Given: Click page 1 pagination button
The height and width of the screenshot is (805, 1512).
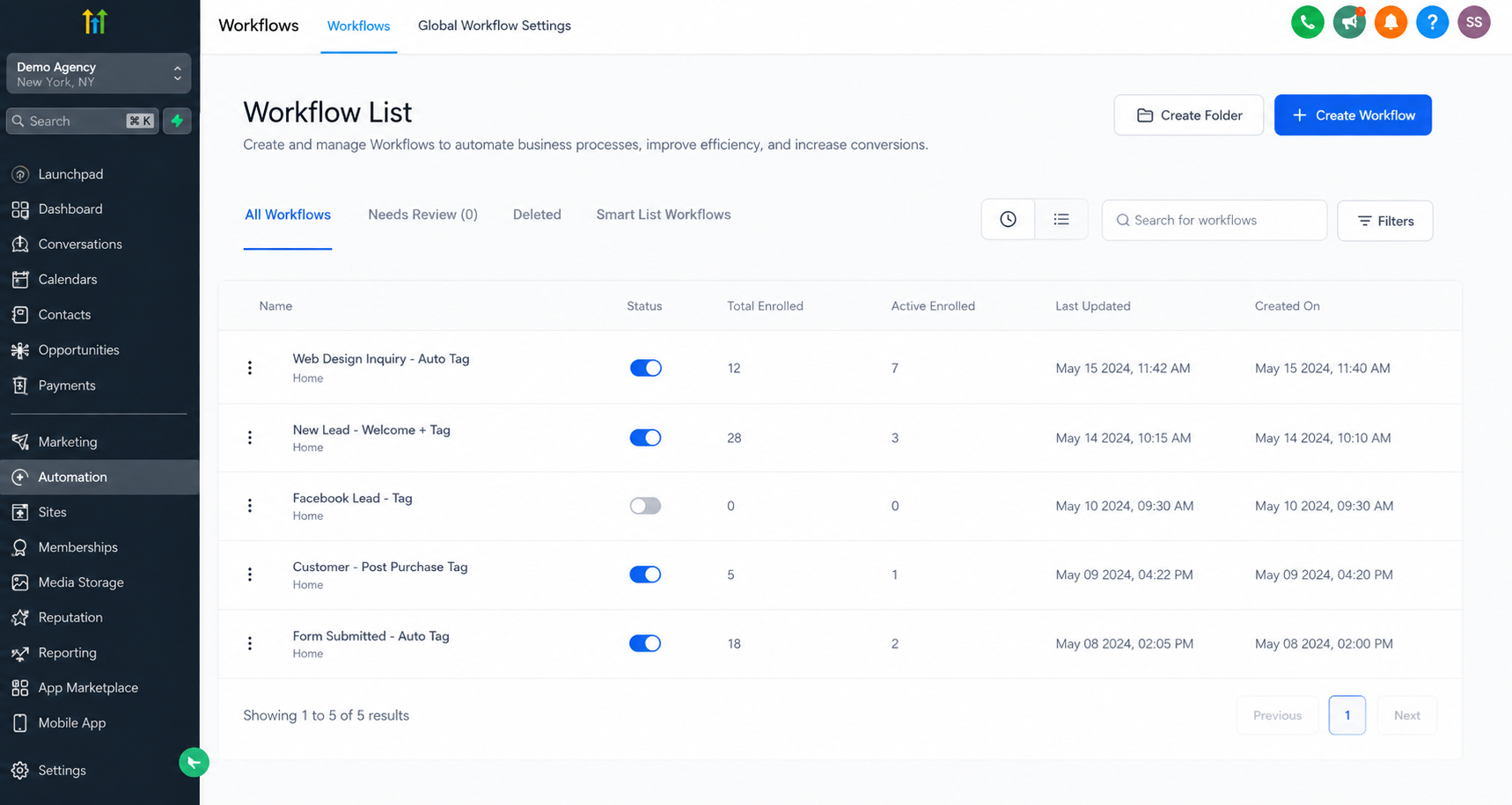Looking at the screenshot, I should (x=1347, y=715).
